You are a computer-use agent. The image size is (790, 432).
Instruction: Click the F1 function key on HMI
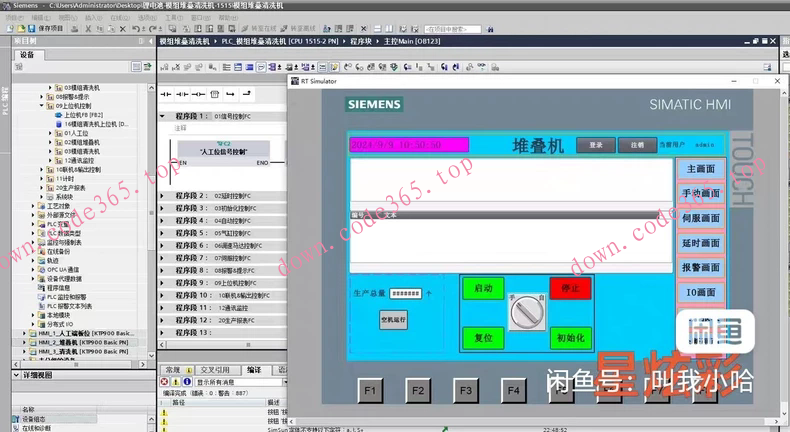(x=370, y=390)
